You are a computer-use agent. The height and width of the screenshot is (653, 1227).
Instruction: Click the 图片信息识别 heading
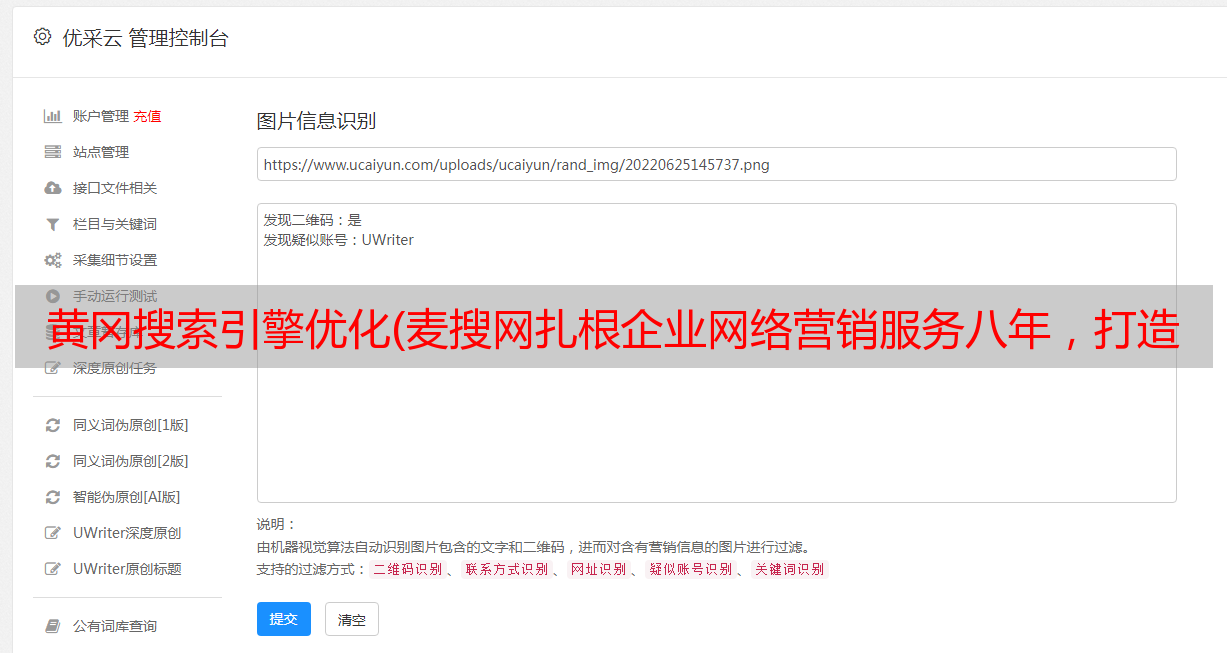316,121
